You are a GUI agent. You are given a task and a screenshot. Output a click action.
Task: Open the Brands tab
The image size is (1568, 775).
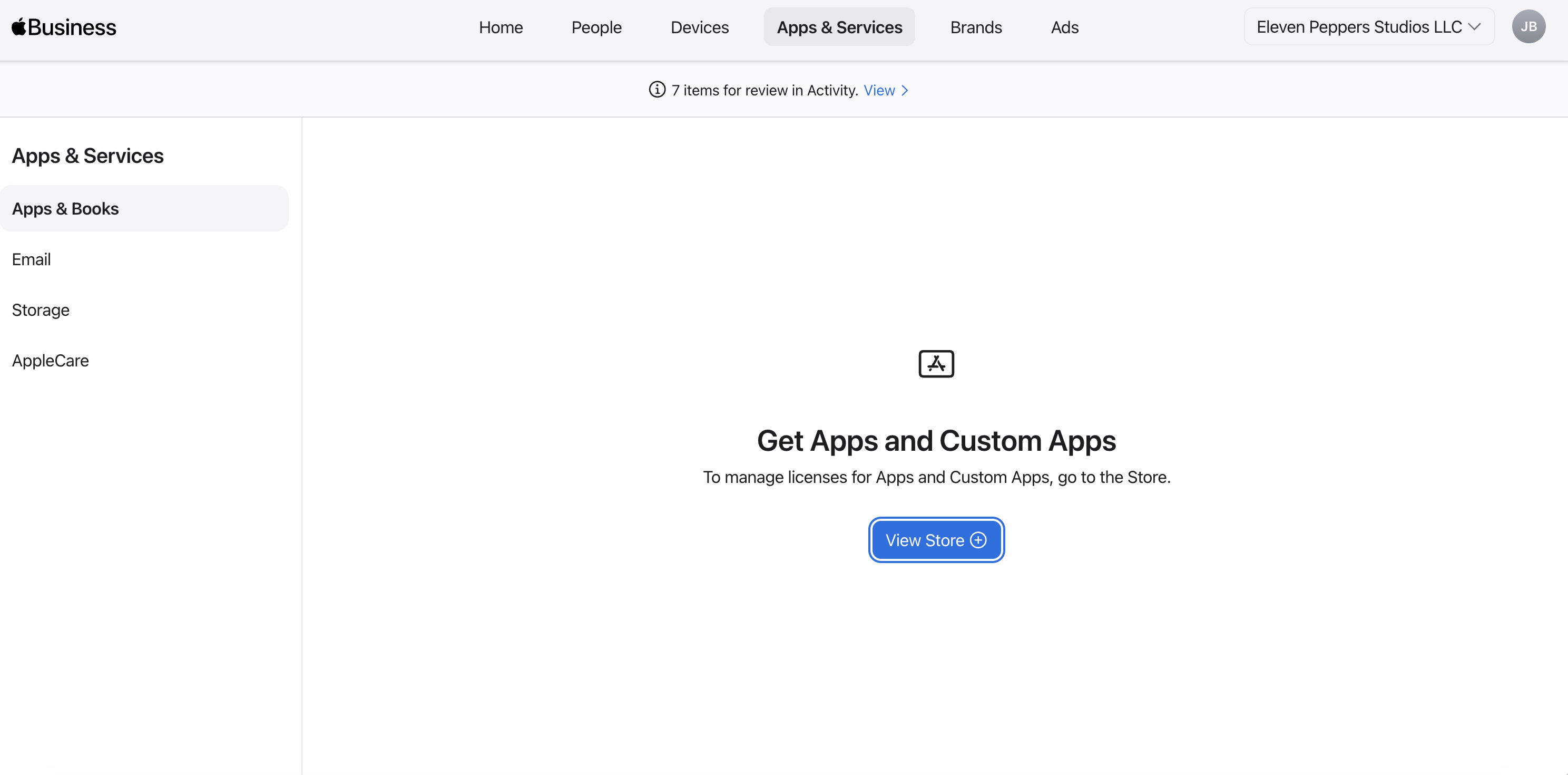click(976, 27)
